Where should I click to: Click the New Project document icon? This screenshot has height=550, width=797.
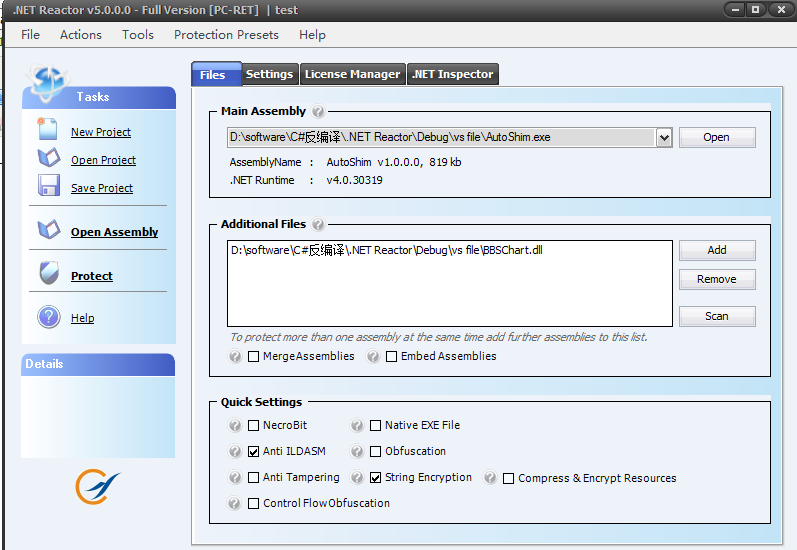(47, 129)
